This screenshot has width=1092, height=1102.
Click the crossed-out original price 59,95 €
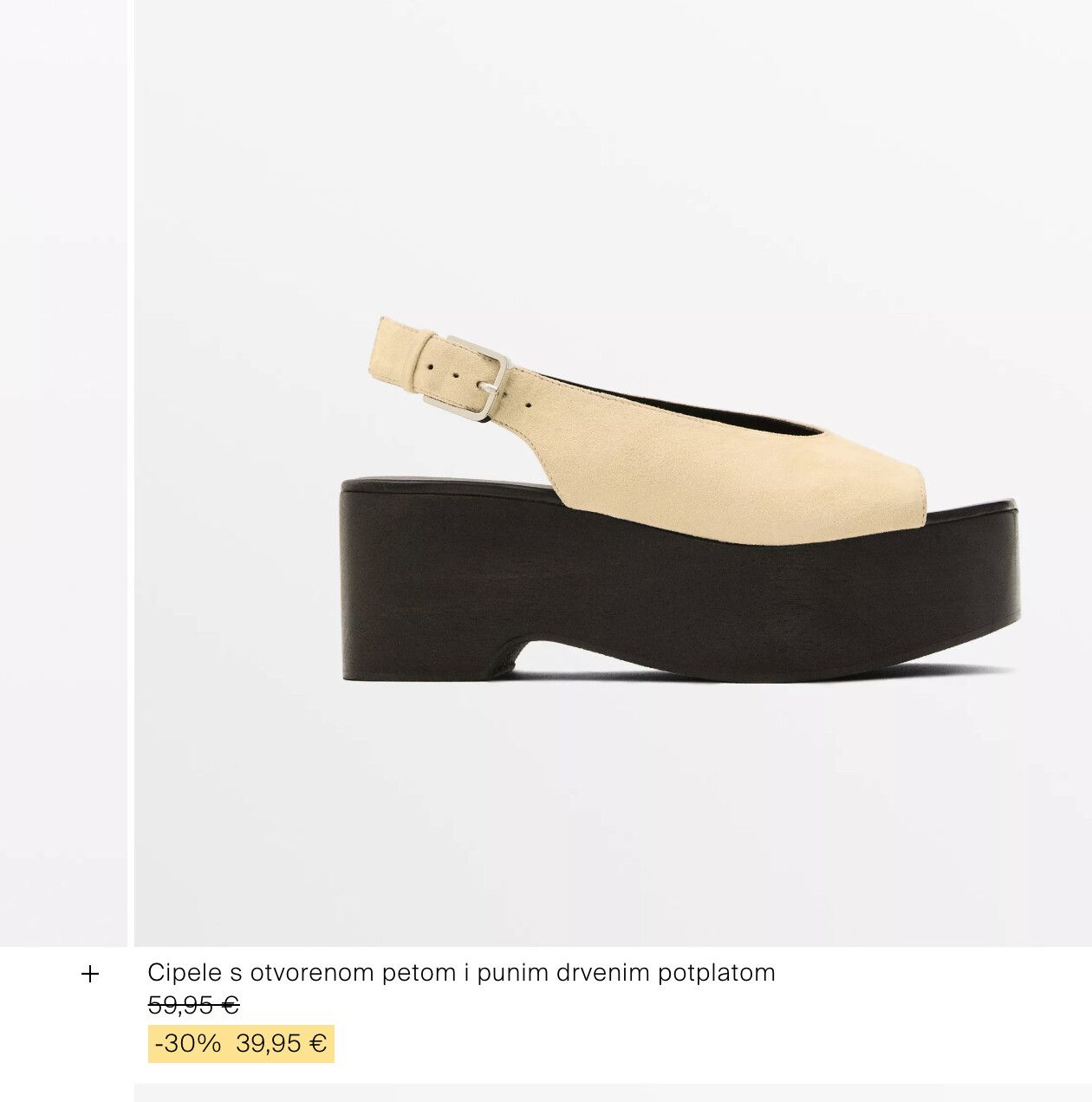point(193,1006)
